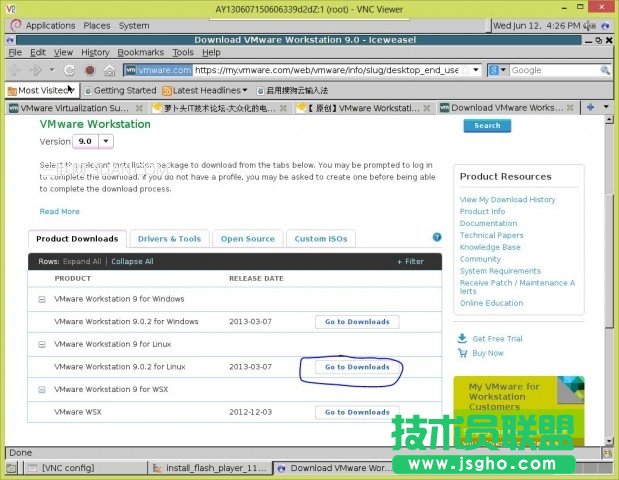This screenshot has height=480, width=619.
Task: Switch to the [VNC config] taskbar window
Action: (x=85, y=468)
